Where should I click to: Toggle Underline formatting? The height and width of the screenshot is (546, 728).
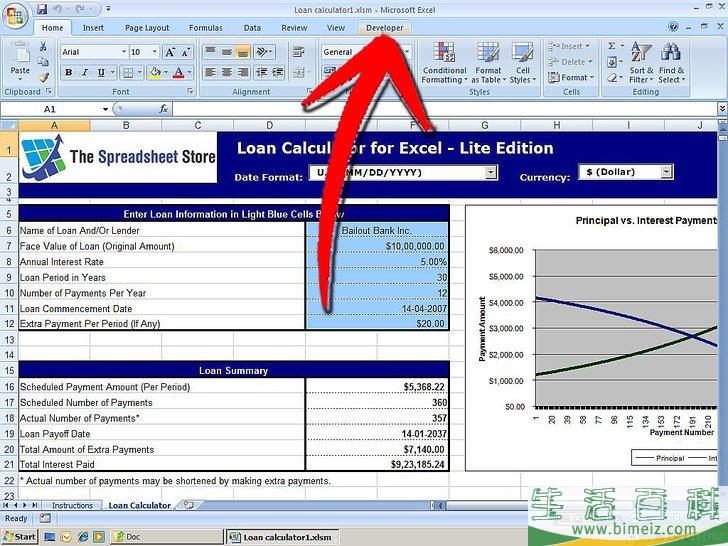pos(101,72)
